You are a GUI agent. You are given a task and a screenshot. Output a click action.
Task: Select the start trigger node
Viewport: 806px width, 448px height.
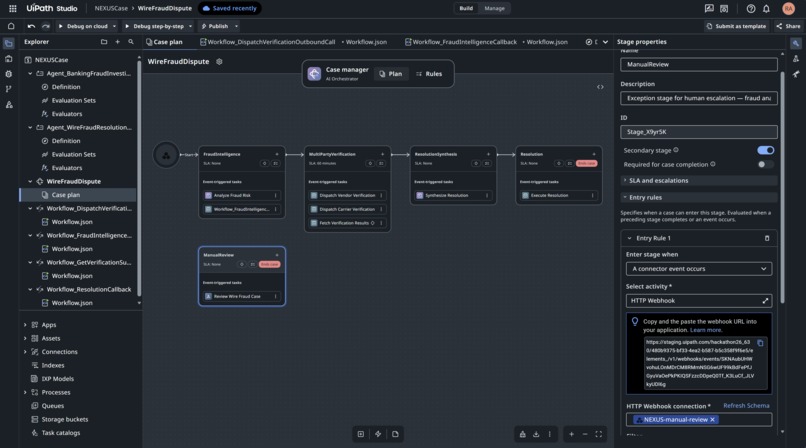coord(166,155)
